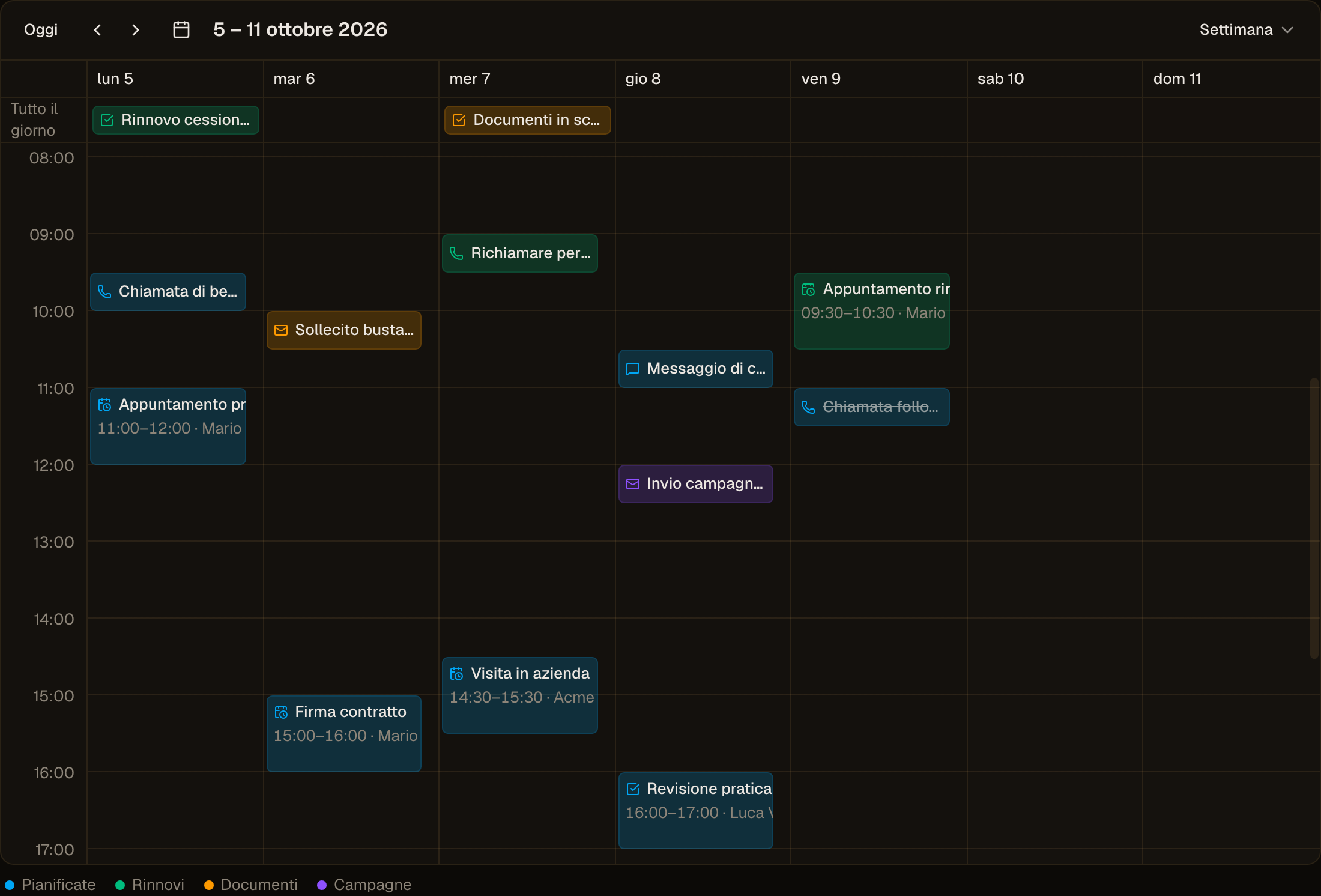Click the checkbox icon on Documenti in sc event

tap(459, 120)
